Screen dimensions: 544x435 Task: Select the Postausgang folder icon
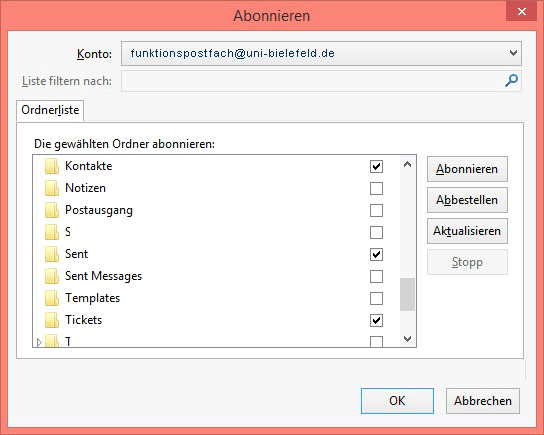coord(52,211)
